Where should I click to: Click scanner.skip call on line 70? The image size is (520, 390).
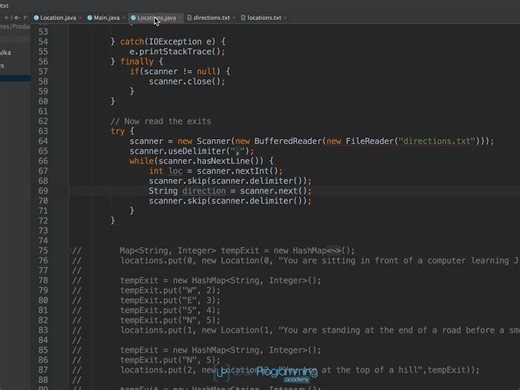(x=230, y=201)
